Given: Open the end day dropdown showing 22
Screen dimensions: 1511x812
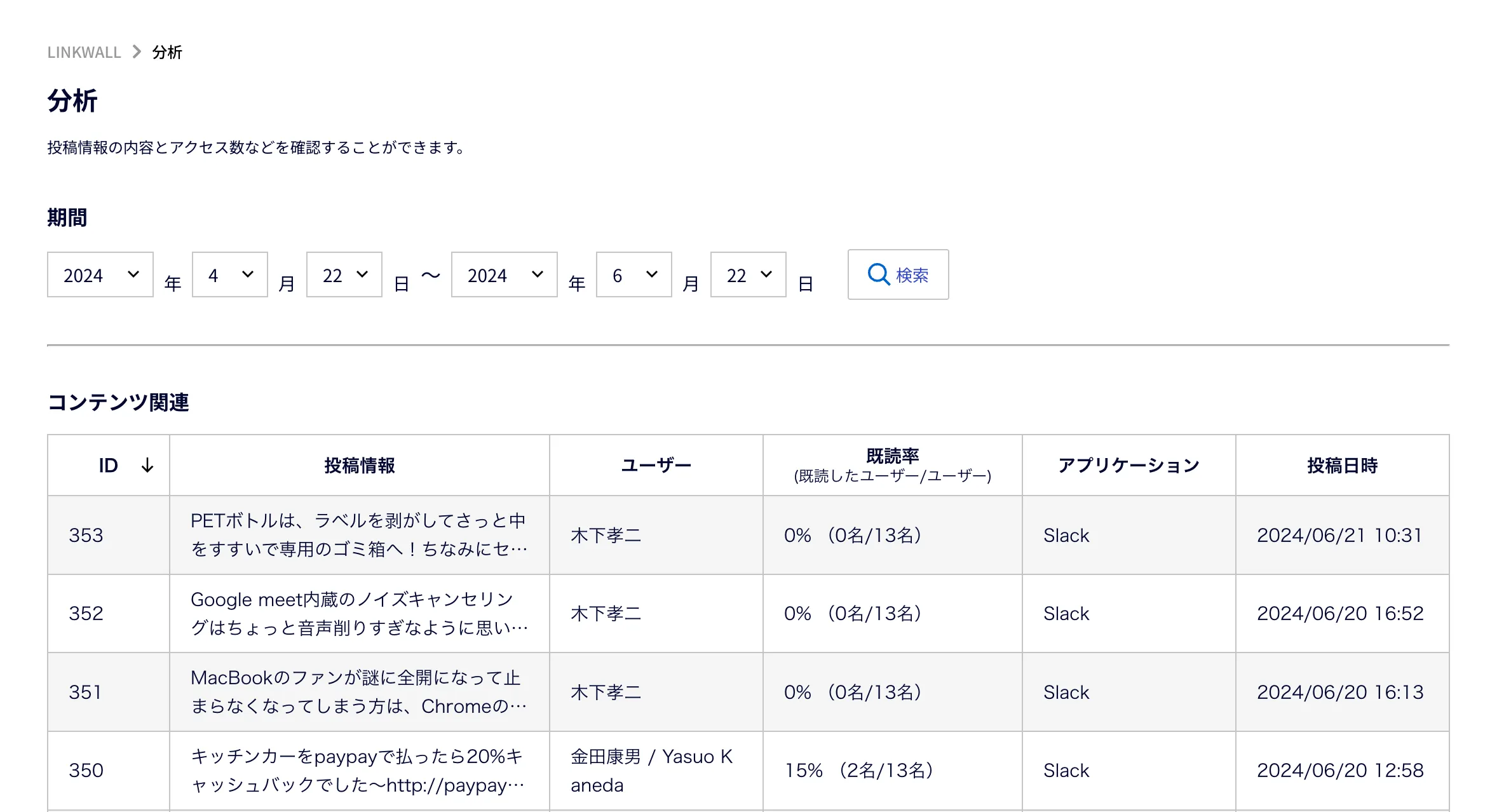Looking at the screenshot, I should point(749,274).
